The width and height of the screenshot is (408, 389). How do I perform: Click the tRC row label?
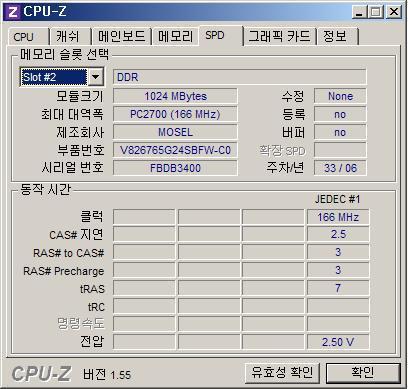[x=96, y=306]
